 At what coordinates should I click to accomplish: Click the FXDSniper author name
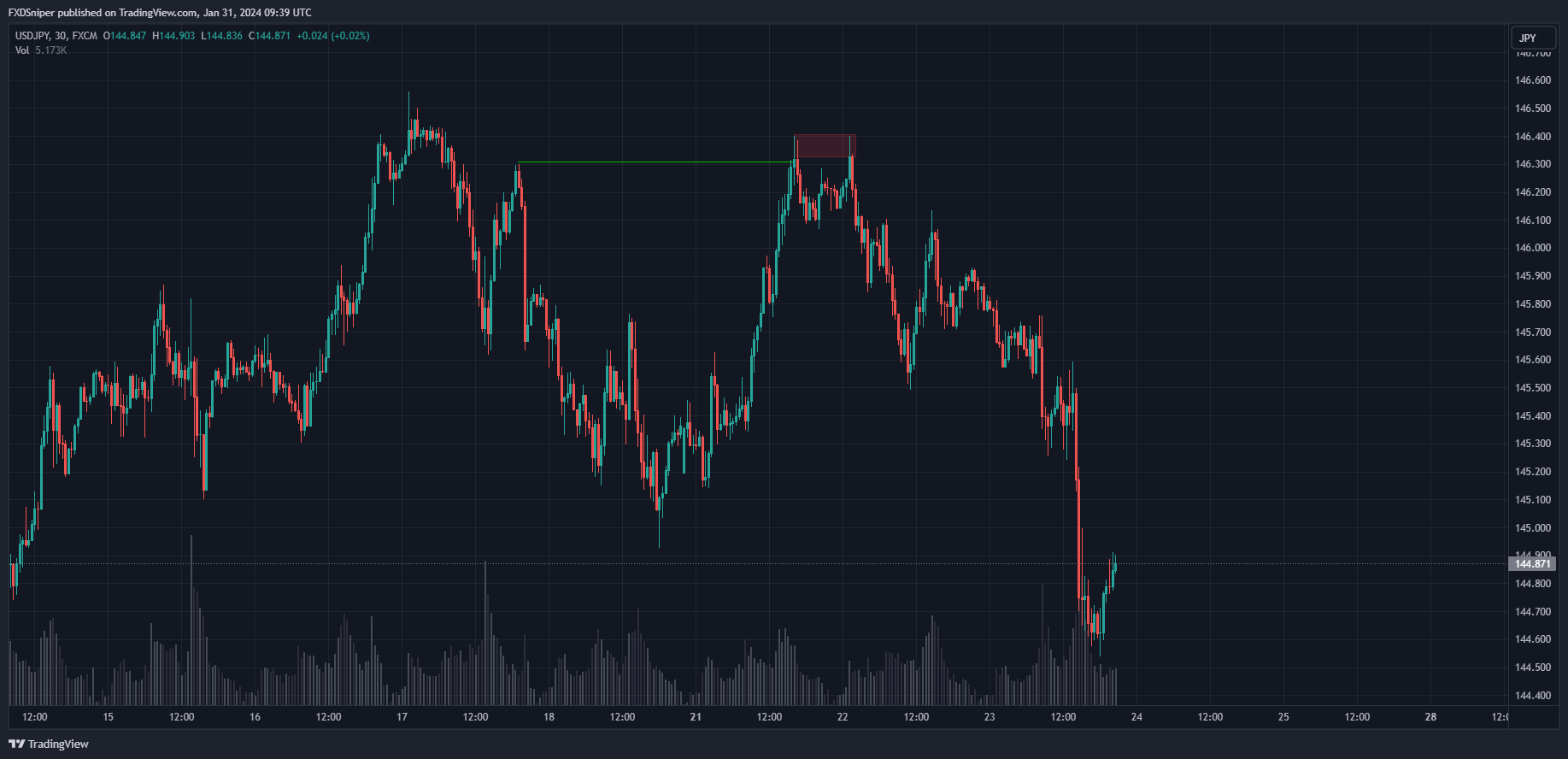pyautogui.click(x=32, y=13)
